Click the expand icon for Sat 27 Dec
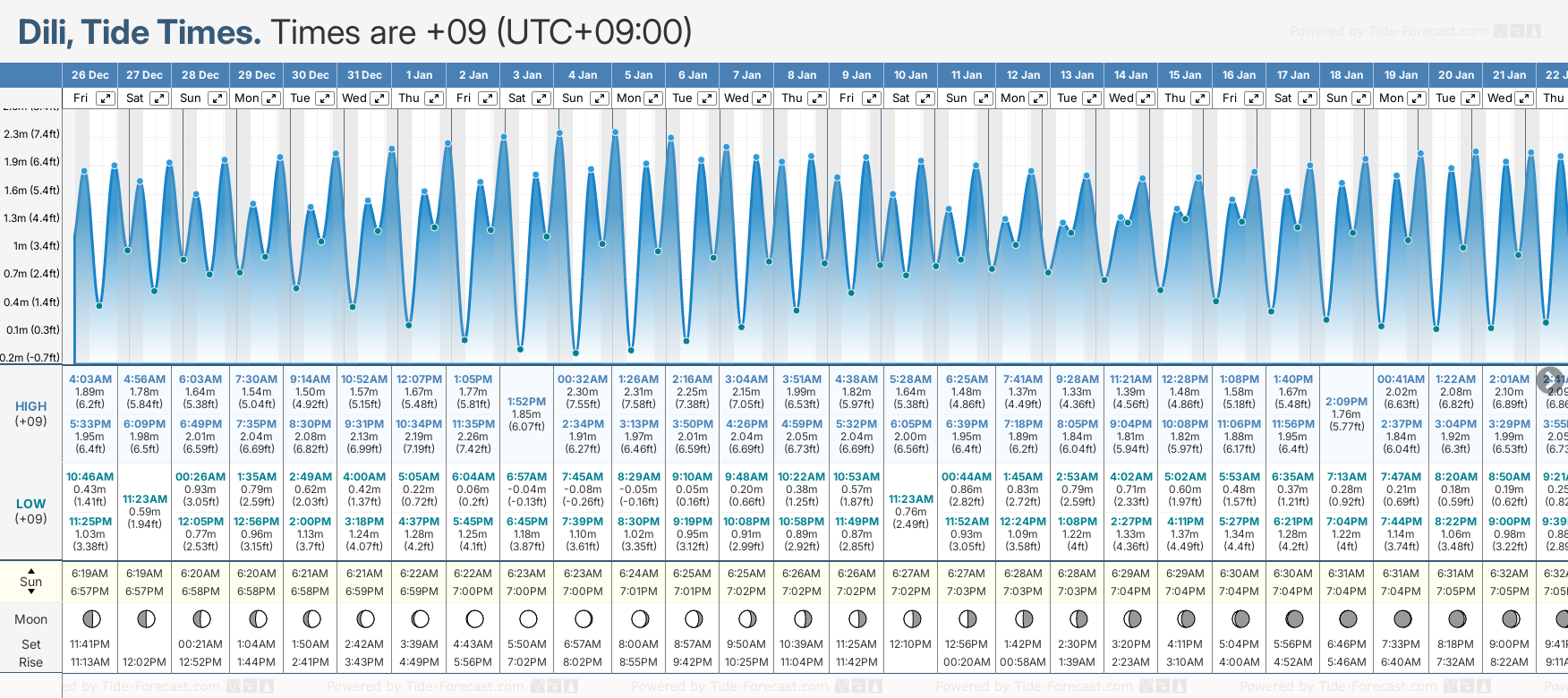 point(159,98)
